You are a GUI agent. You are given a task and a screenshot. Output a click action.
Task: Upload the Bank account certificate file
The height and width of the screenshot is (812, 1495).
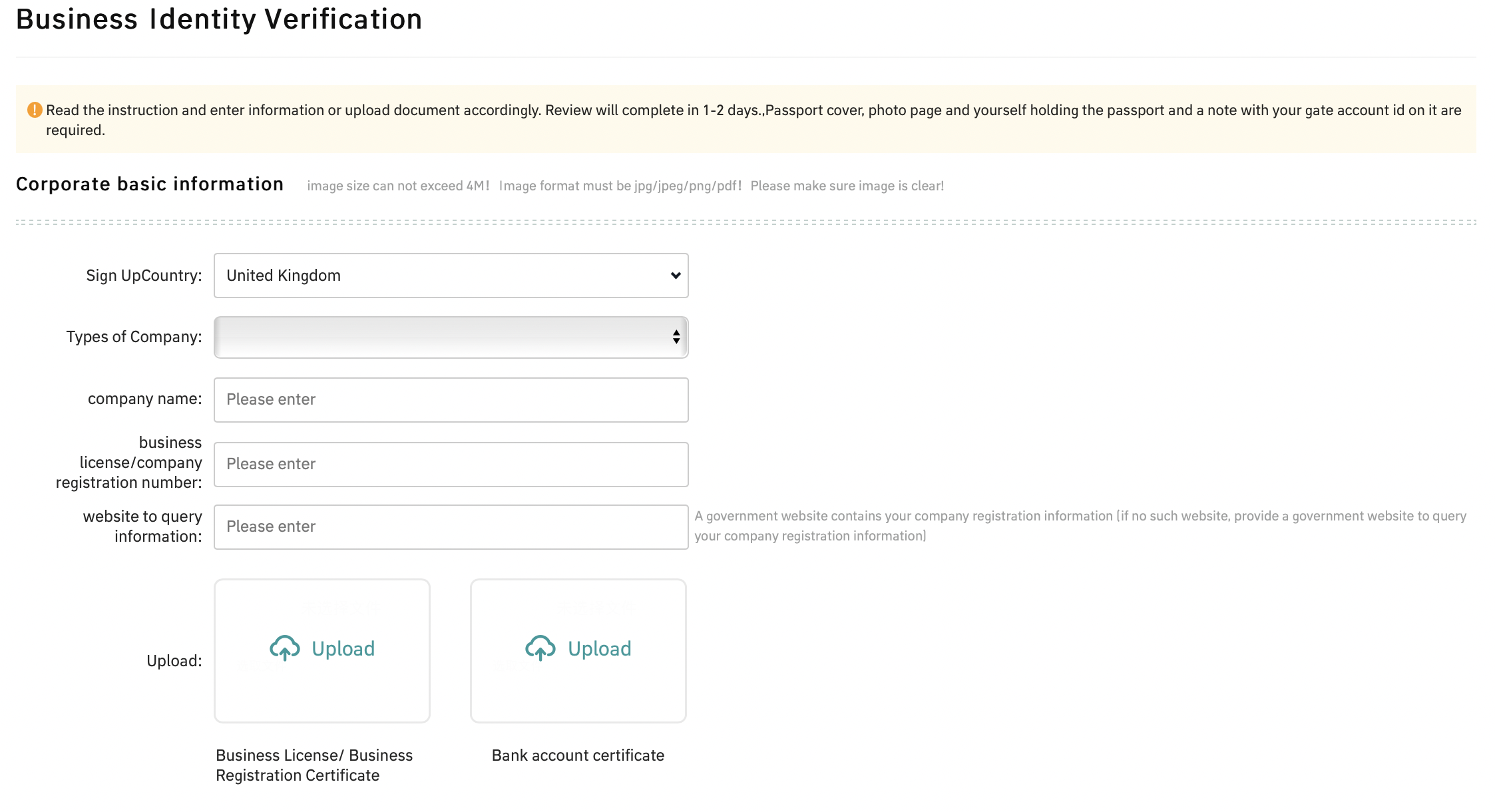(578, 650)
